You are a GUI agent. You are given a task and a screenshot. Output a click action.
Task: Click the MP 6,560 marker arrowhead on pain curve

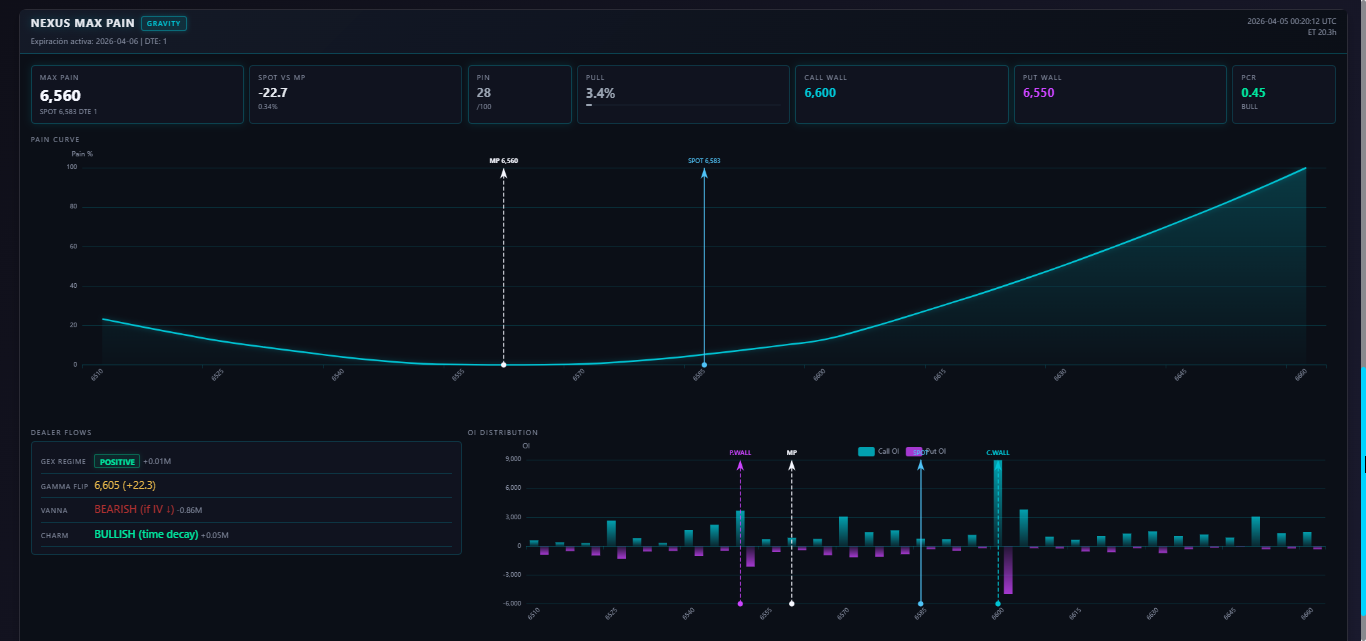click(503, 173)
